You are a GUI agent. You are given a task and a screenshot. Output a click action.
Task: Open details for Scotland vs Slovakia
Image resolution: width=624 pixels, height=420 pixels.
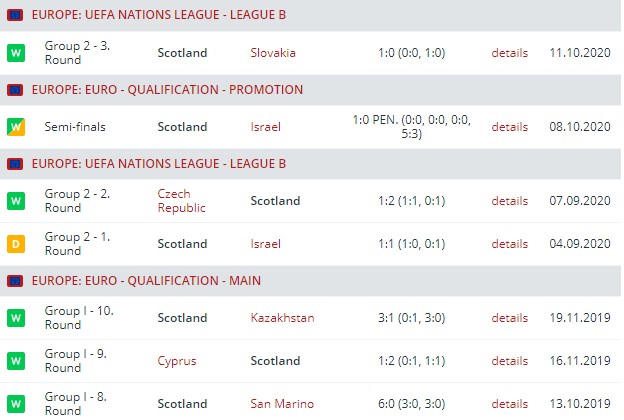509,53
